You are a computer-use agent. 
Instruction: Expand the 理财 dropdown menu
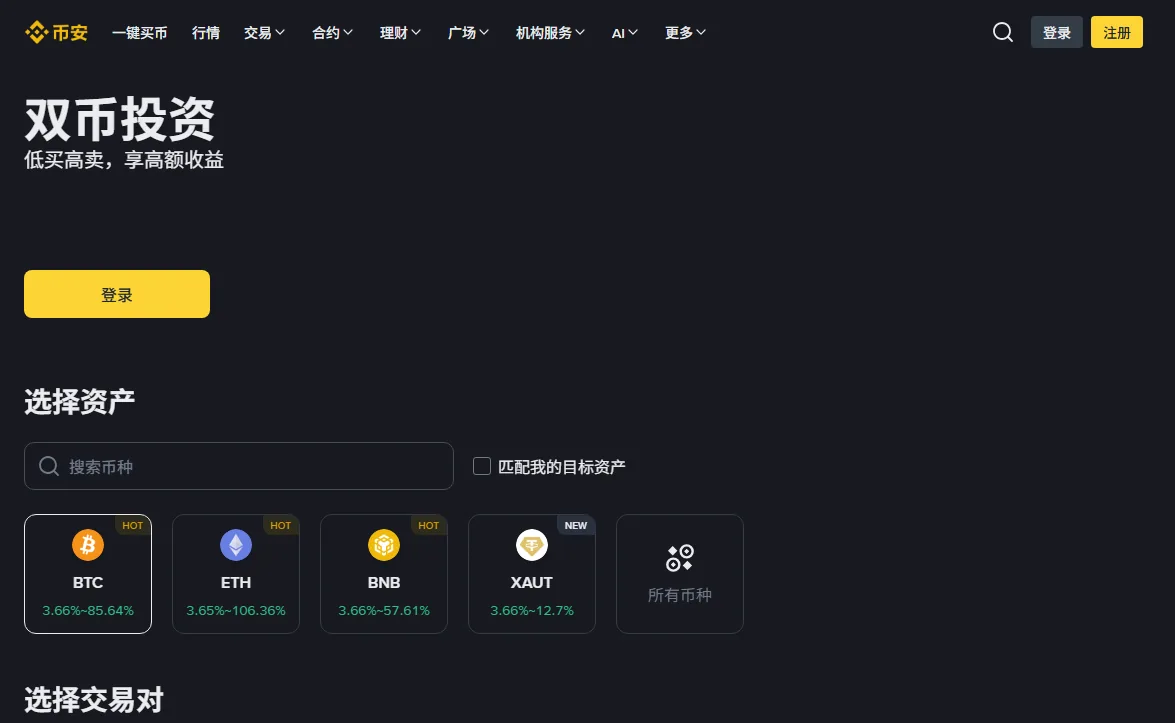click(400, 32)
